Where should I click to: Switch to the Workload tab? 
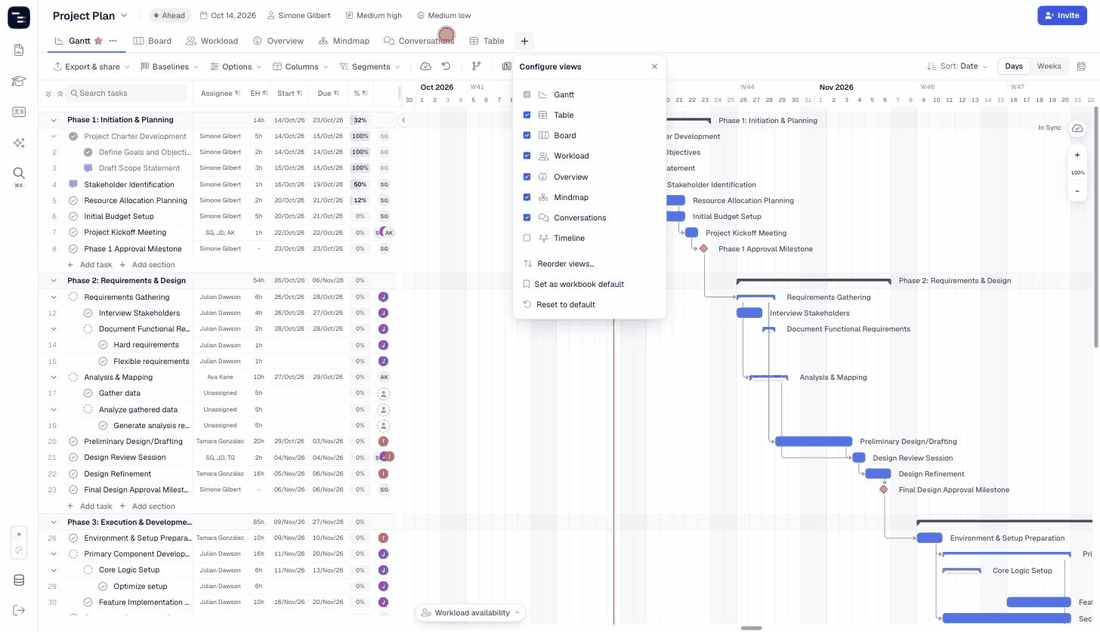point(212,41)
